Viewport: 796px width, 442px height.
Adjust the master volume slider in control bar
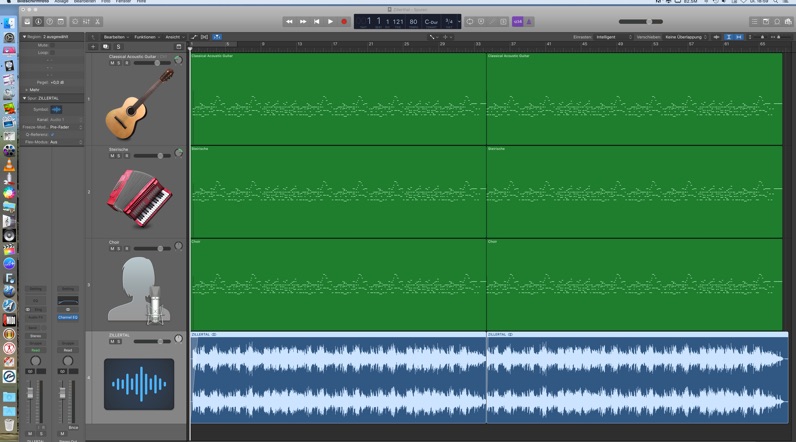pyautogui.click(x=641, y=22)
